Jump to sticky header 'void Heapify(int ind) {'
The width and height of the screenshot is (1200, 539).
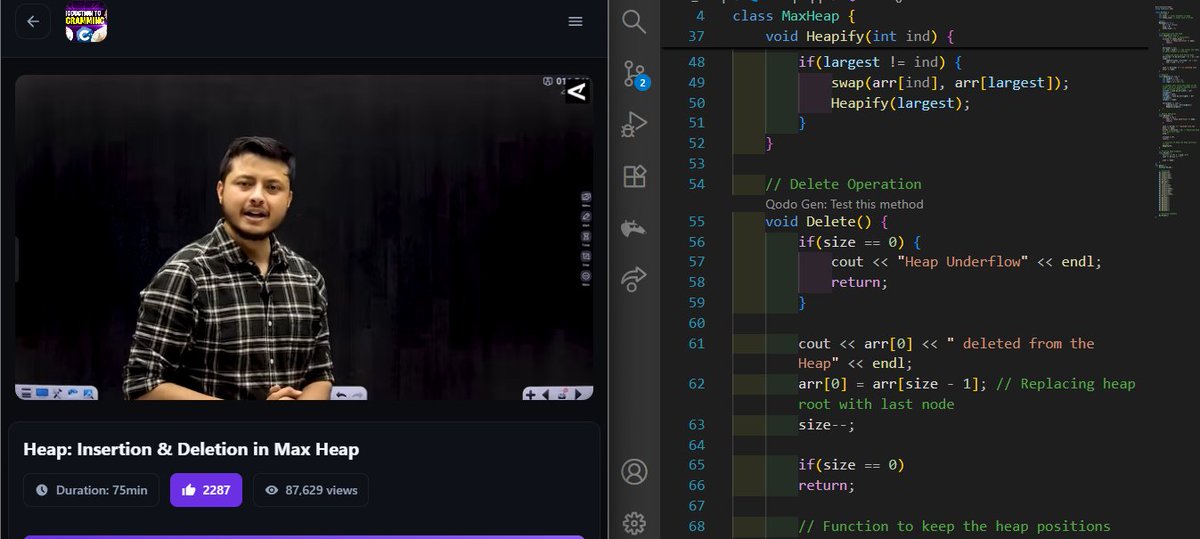pos(860,36)
